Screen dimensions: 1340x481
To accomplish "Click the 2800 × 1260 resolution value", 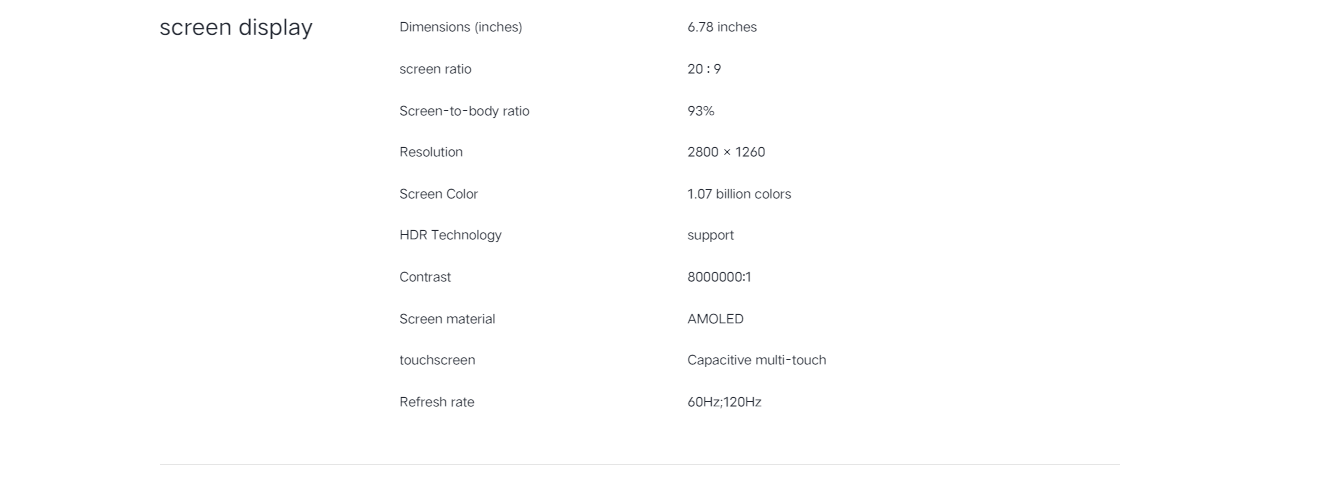I will 726,152.
